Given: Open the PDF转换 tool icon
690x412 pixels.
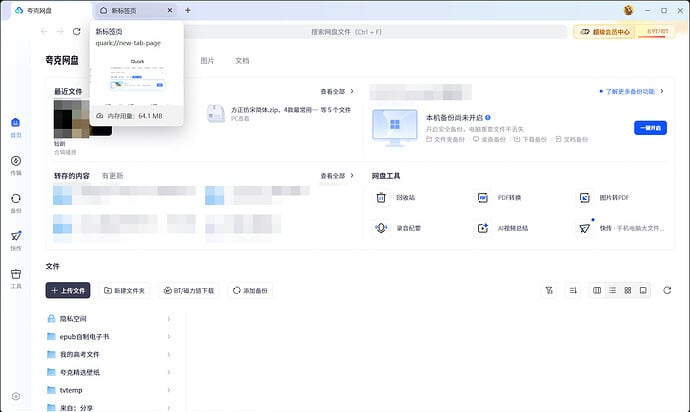Looking at the screenshot, I should 483,198.
